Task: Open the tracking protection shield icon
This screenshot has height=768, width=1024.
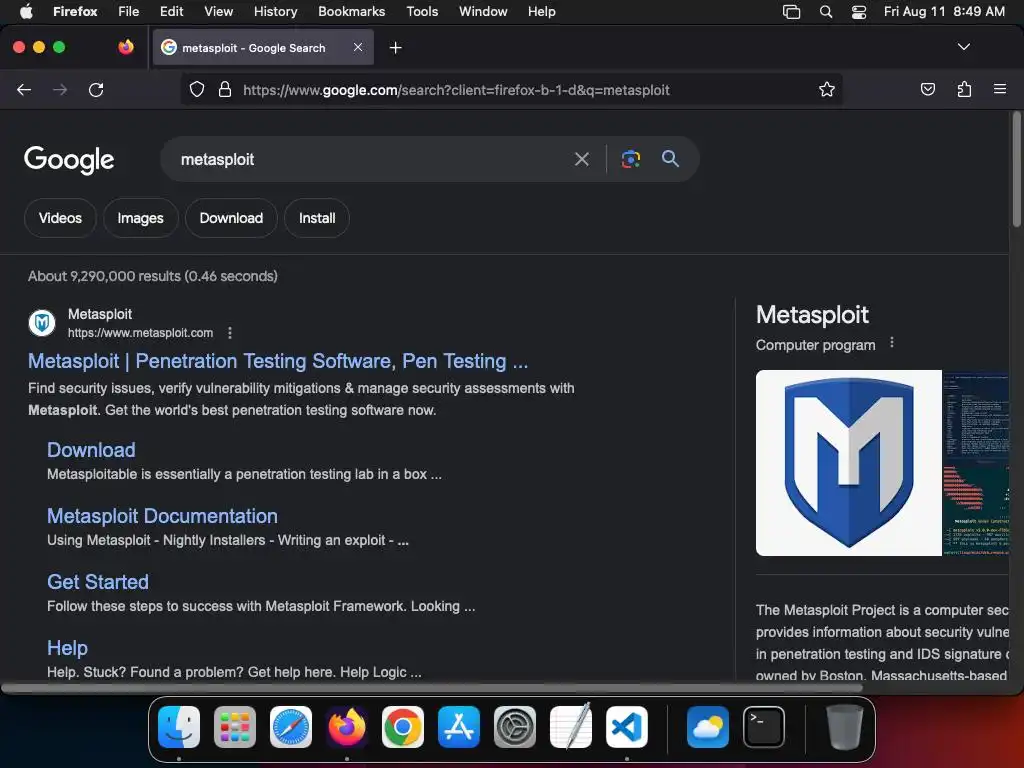Action: 197,89
